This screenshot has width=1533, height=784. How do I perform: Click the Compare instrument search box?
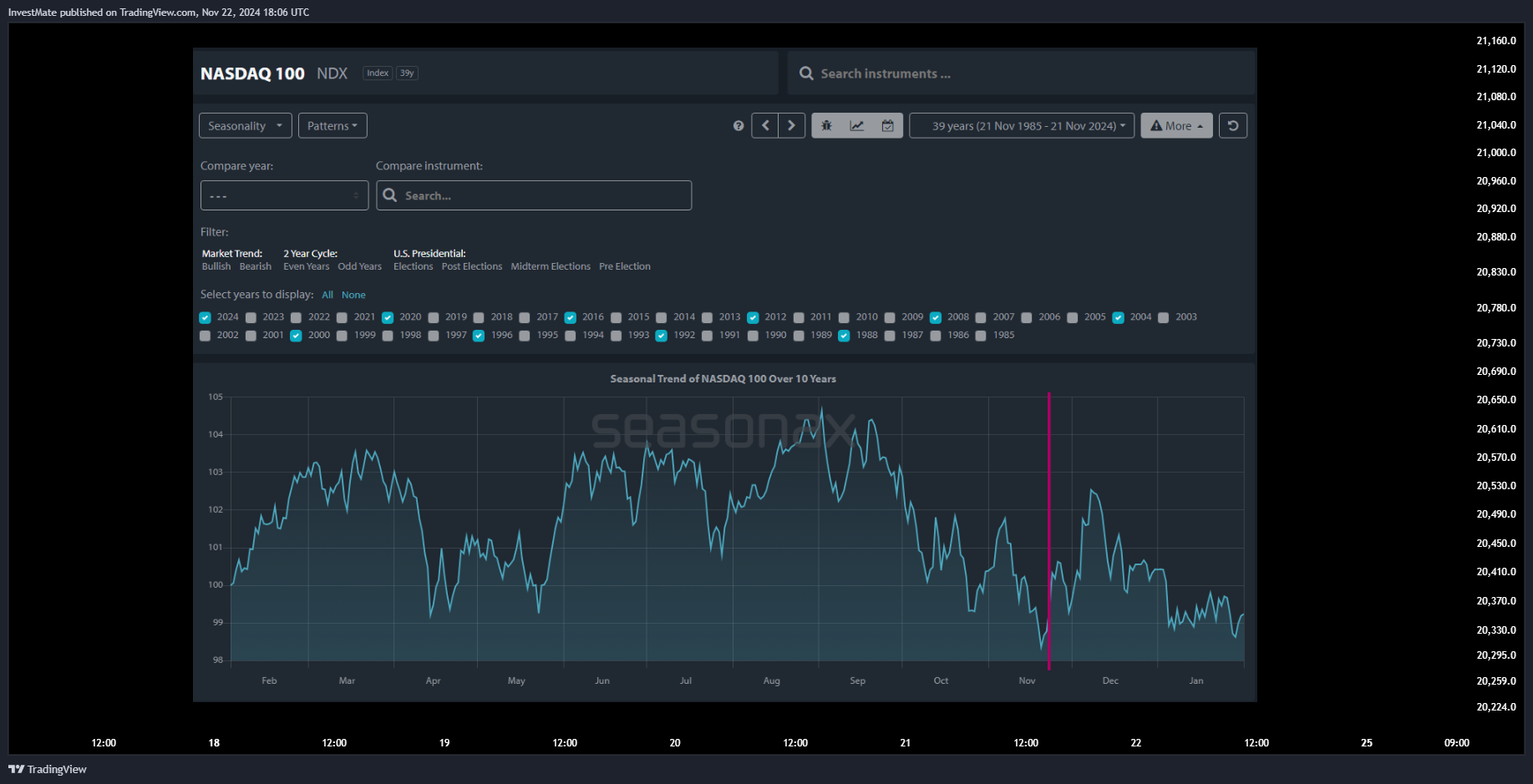click(534, 195)
